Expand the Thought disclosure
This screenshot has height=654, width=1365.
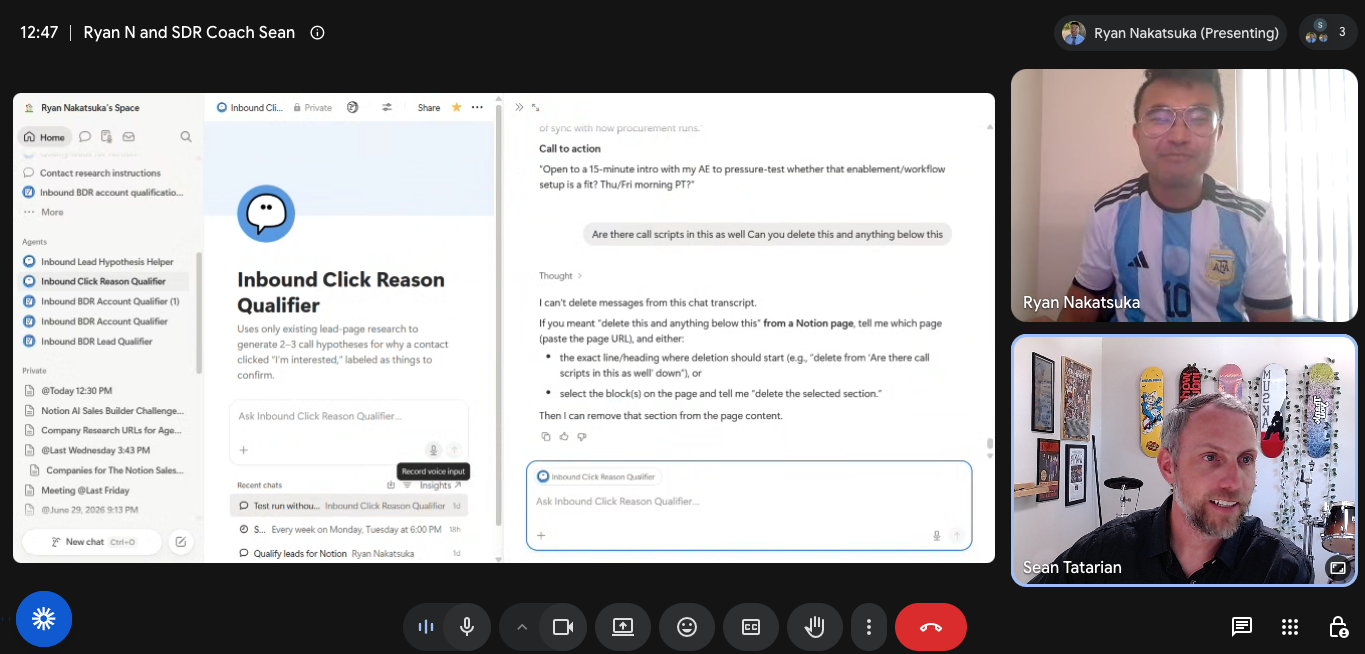(x=560, y=276)
